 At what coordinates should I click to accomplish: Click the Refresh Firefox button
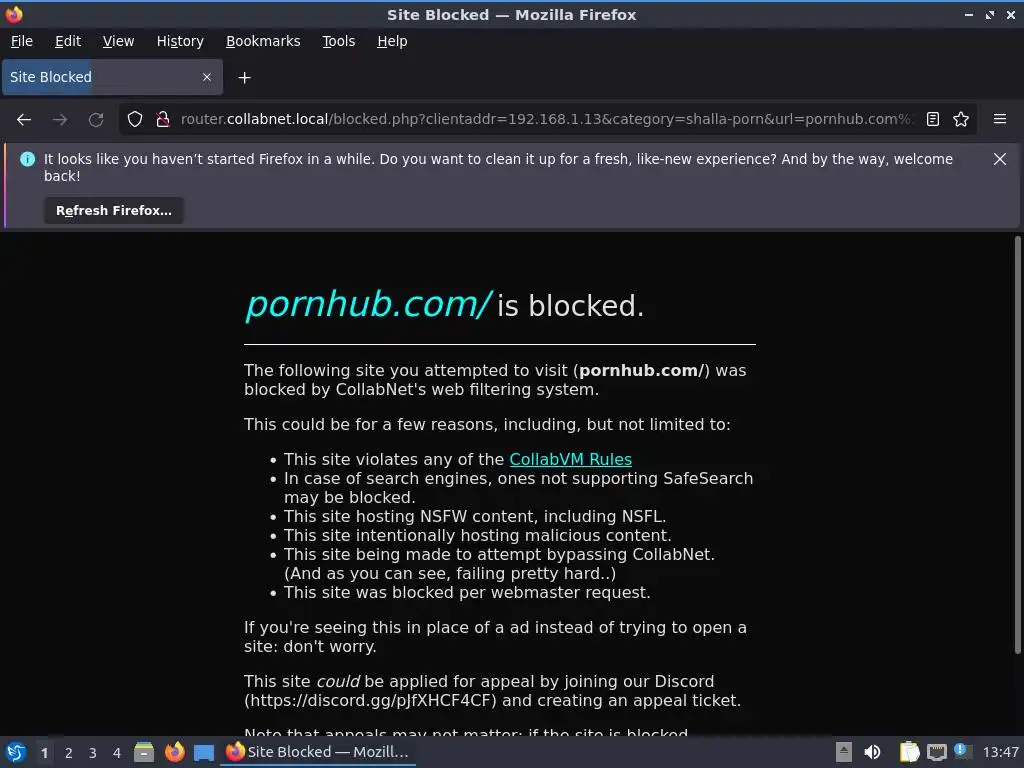(114, 210)
